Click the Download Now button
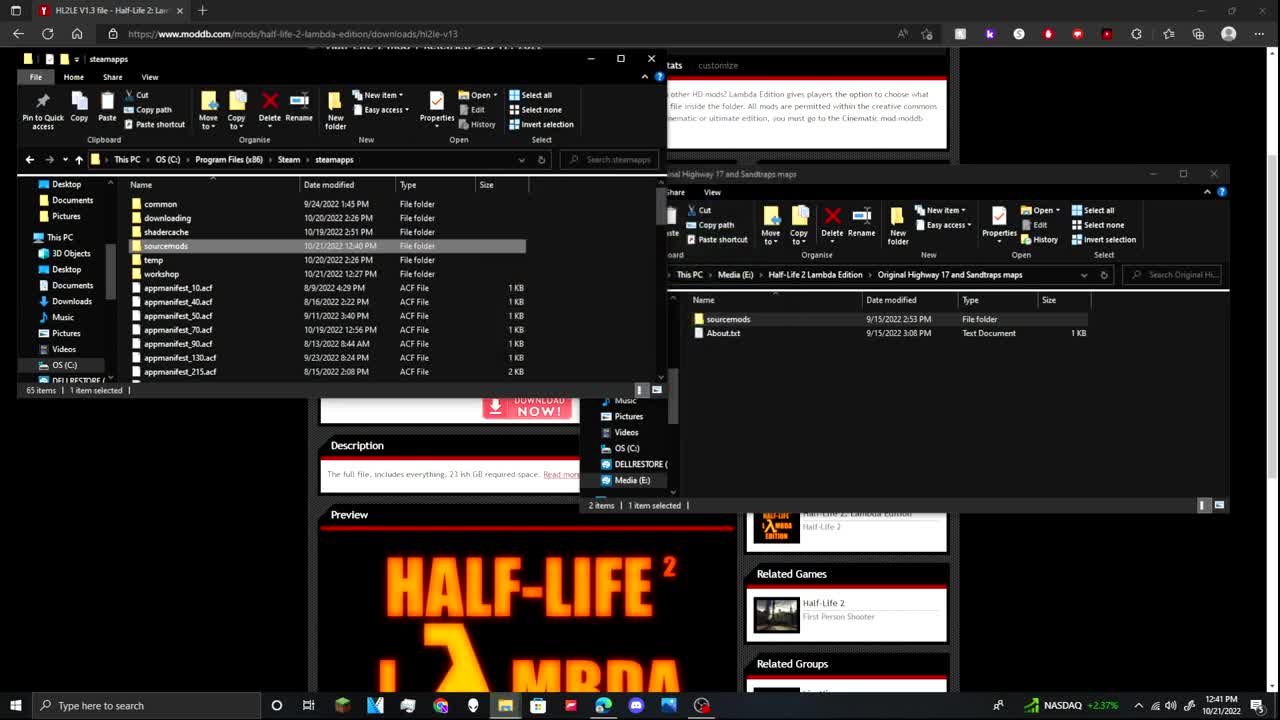The height and width of the screenshot is (720, 1280). (x=528, y=407)
